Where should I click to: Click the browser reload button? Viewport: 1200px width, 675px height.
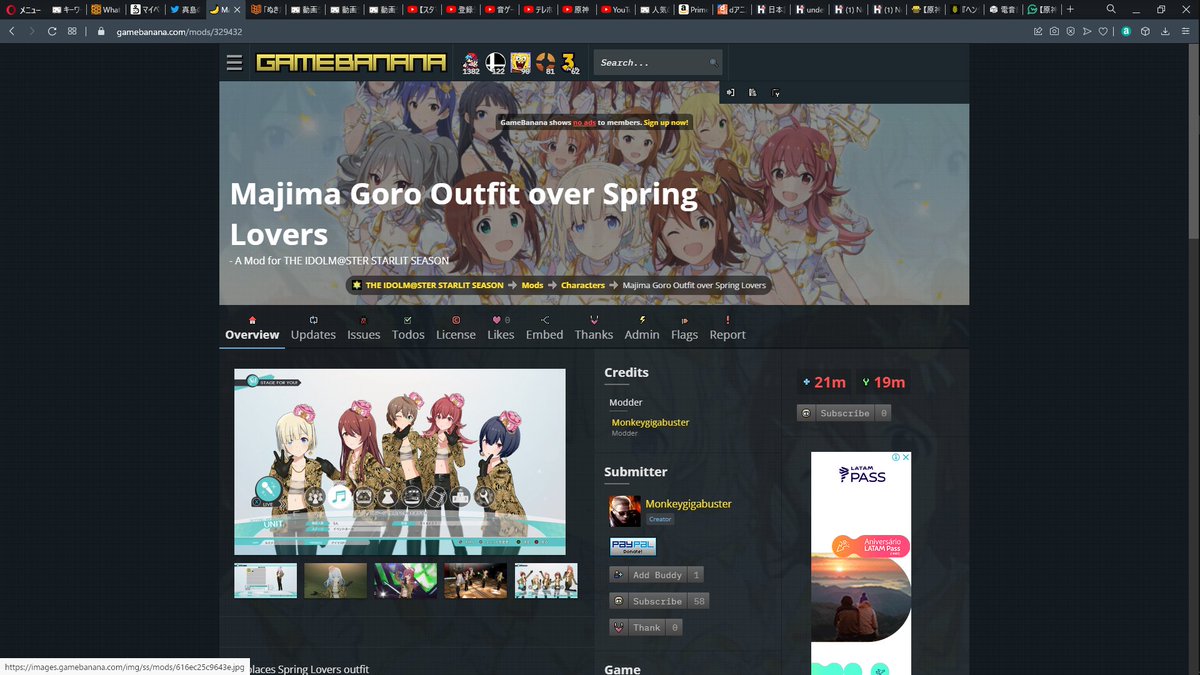coord(52,31)
